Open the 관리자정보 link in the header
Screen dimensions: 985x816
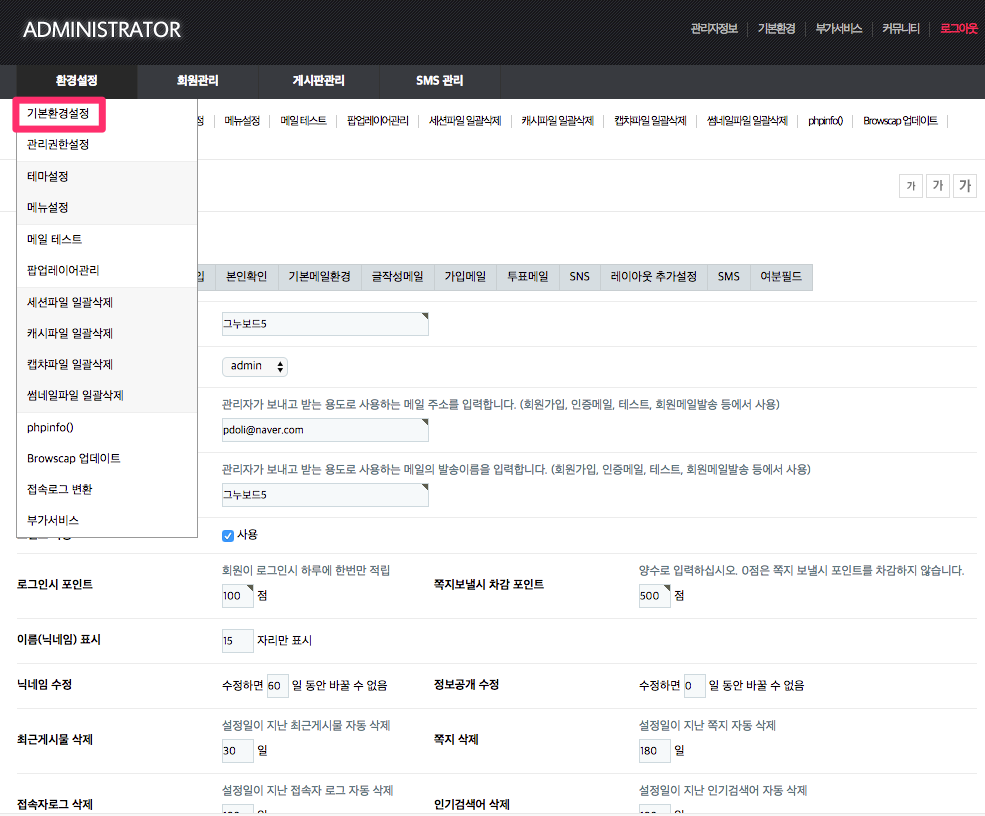click(x=714, y=29)
